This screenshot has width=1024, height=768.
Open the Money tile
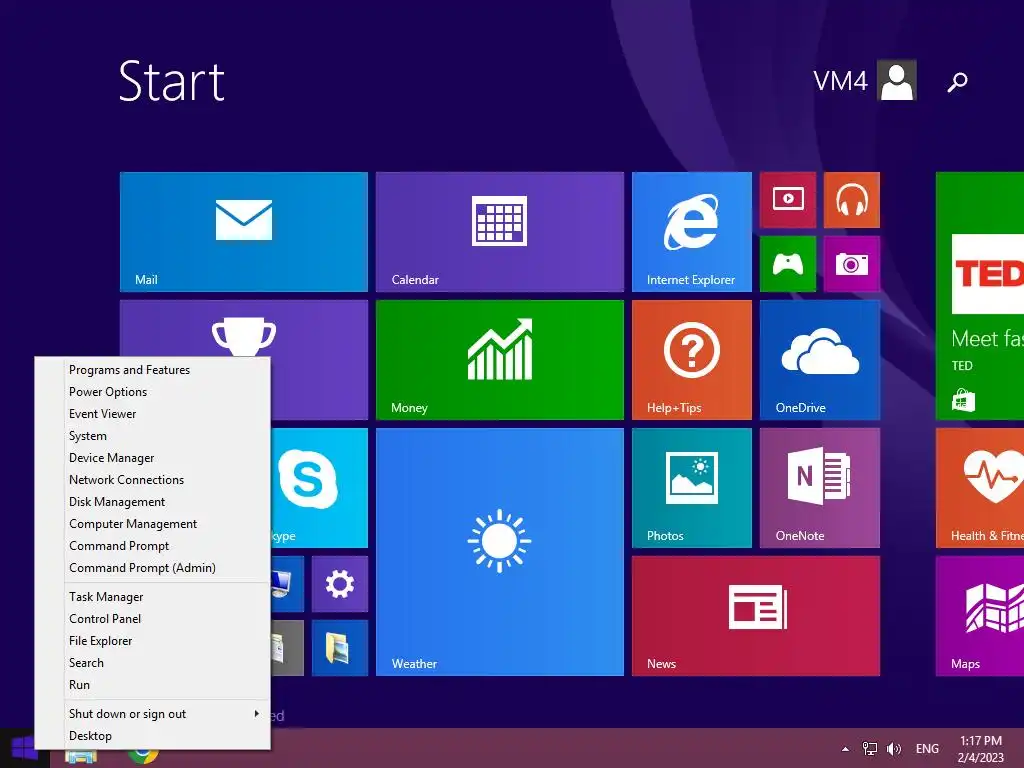click(500, 360)
